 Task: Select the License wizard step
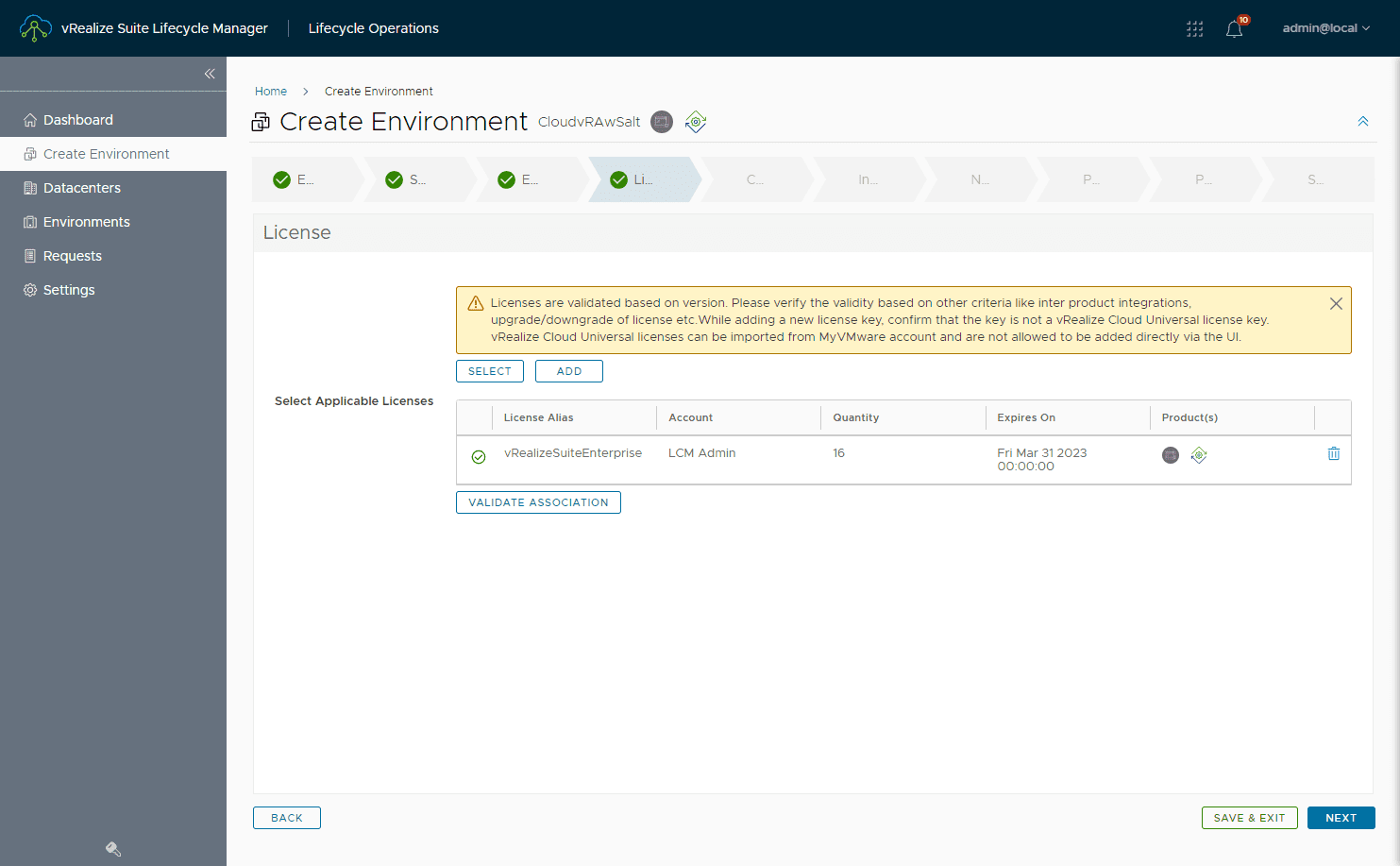[642, 179]
